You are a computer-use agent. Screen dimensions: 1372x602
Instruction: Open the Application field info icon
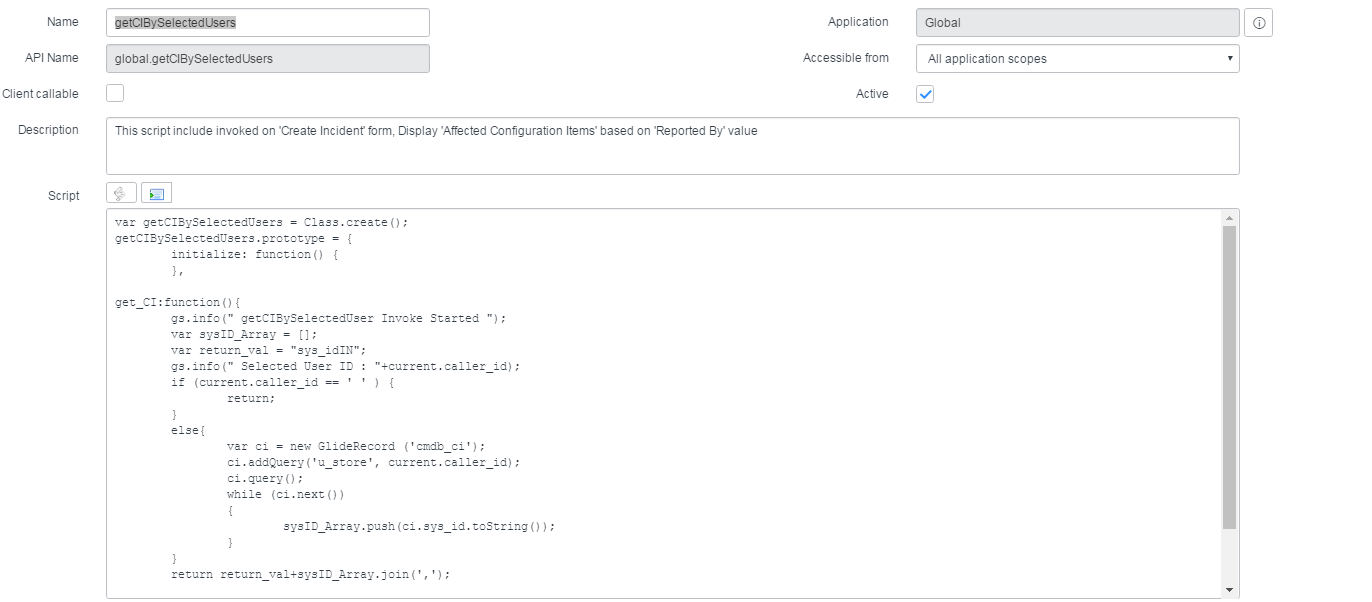[x=1258, y=21]
